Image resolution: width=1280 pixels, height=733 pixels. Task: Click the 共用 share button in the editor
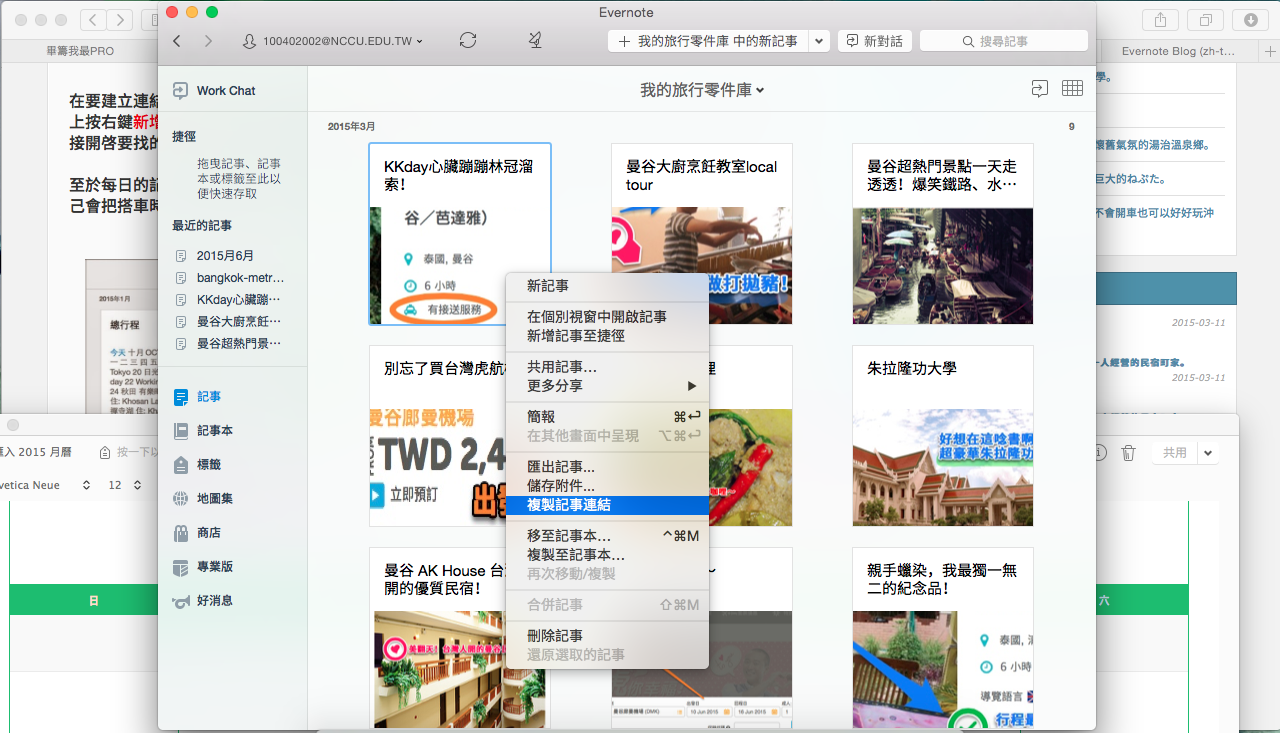coord(1175,453)
